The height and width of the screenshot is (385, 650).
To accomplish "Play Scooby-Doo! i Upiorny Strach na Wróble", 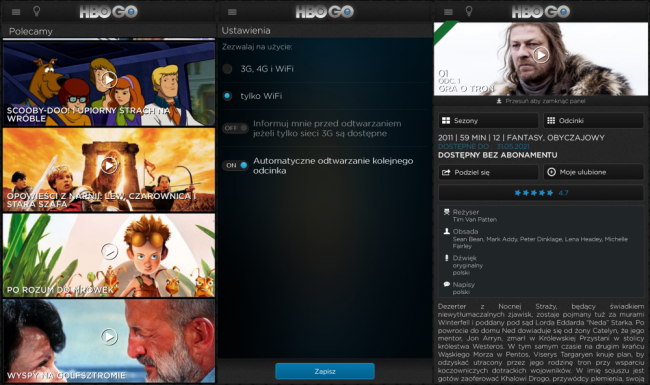I will click(109, 79).
